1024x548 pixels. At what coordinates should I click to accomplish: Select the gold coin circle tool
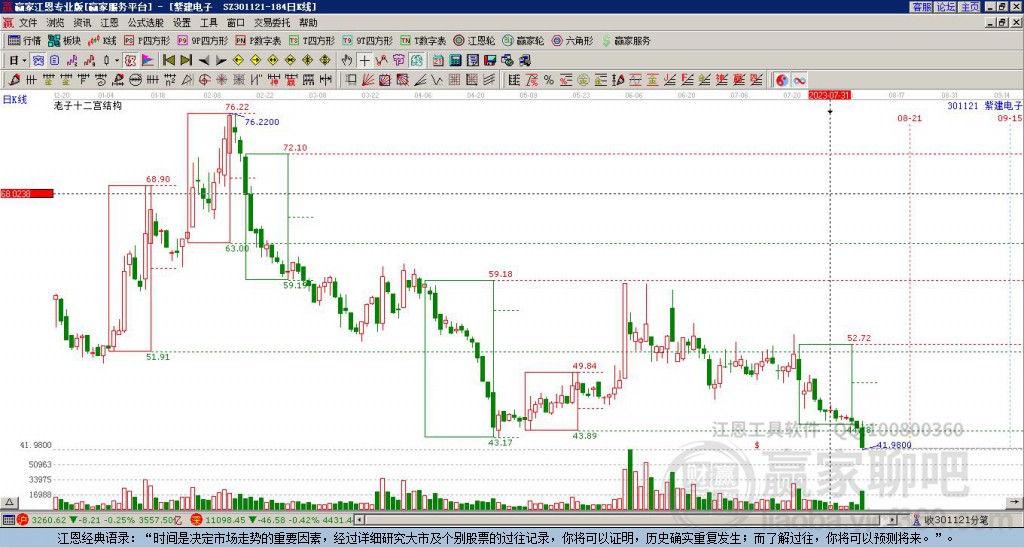583,80
